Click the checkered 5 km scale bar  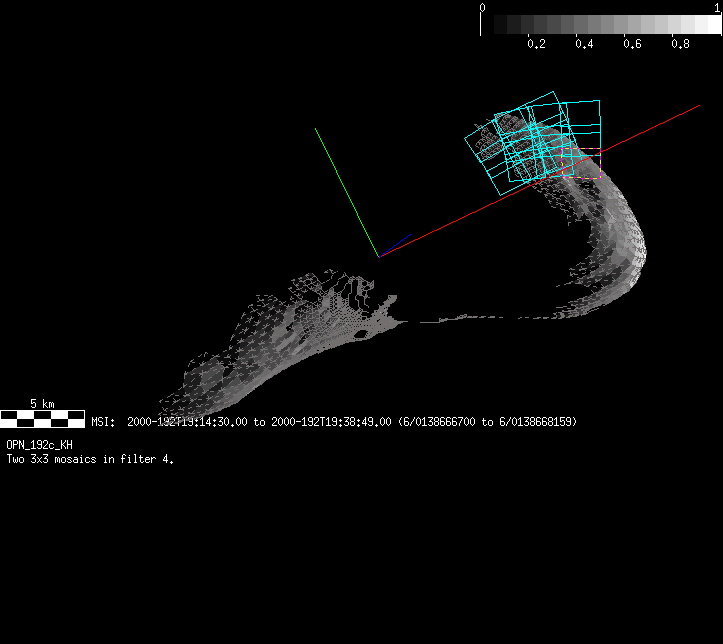pos(42,419)
